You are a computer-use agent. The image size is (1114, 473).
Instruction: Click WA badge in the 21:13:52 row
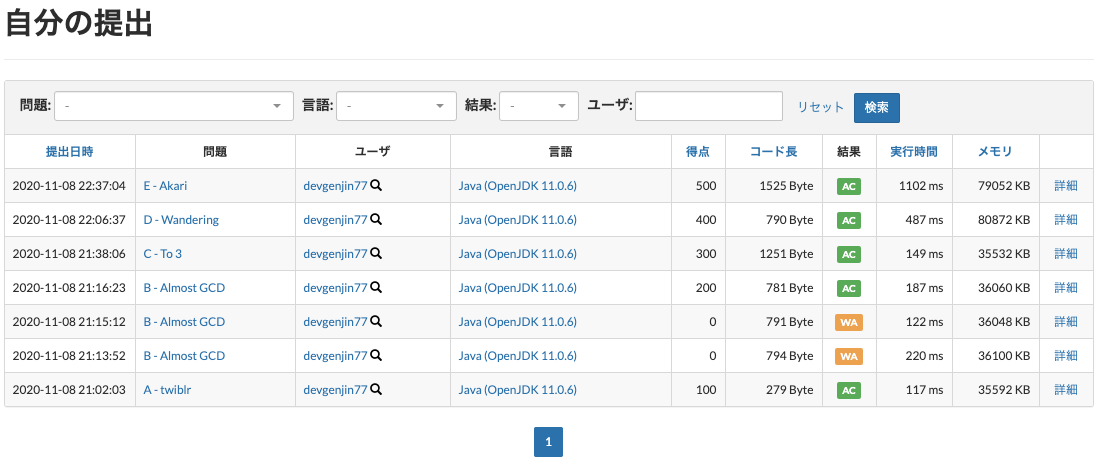point(848,356)
